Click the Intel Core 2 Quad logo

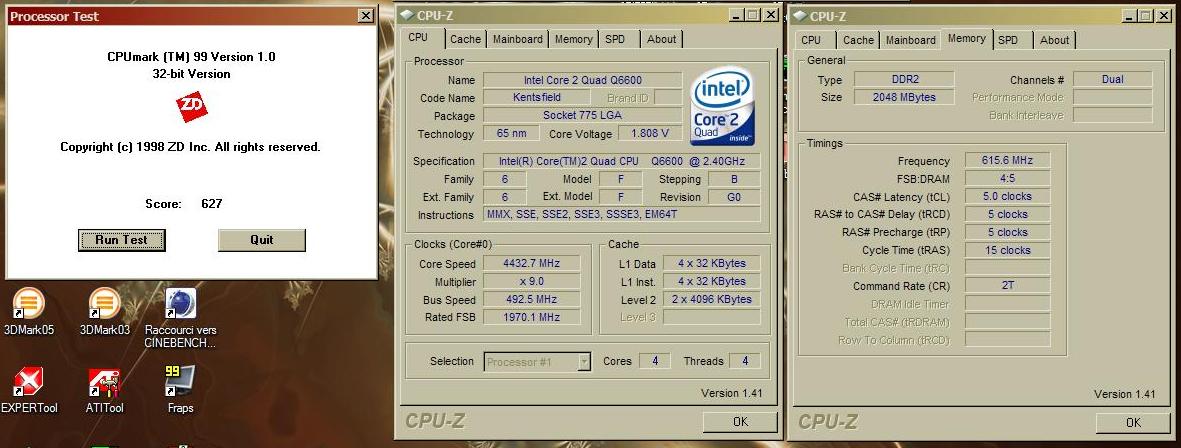pos(723,105)
